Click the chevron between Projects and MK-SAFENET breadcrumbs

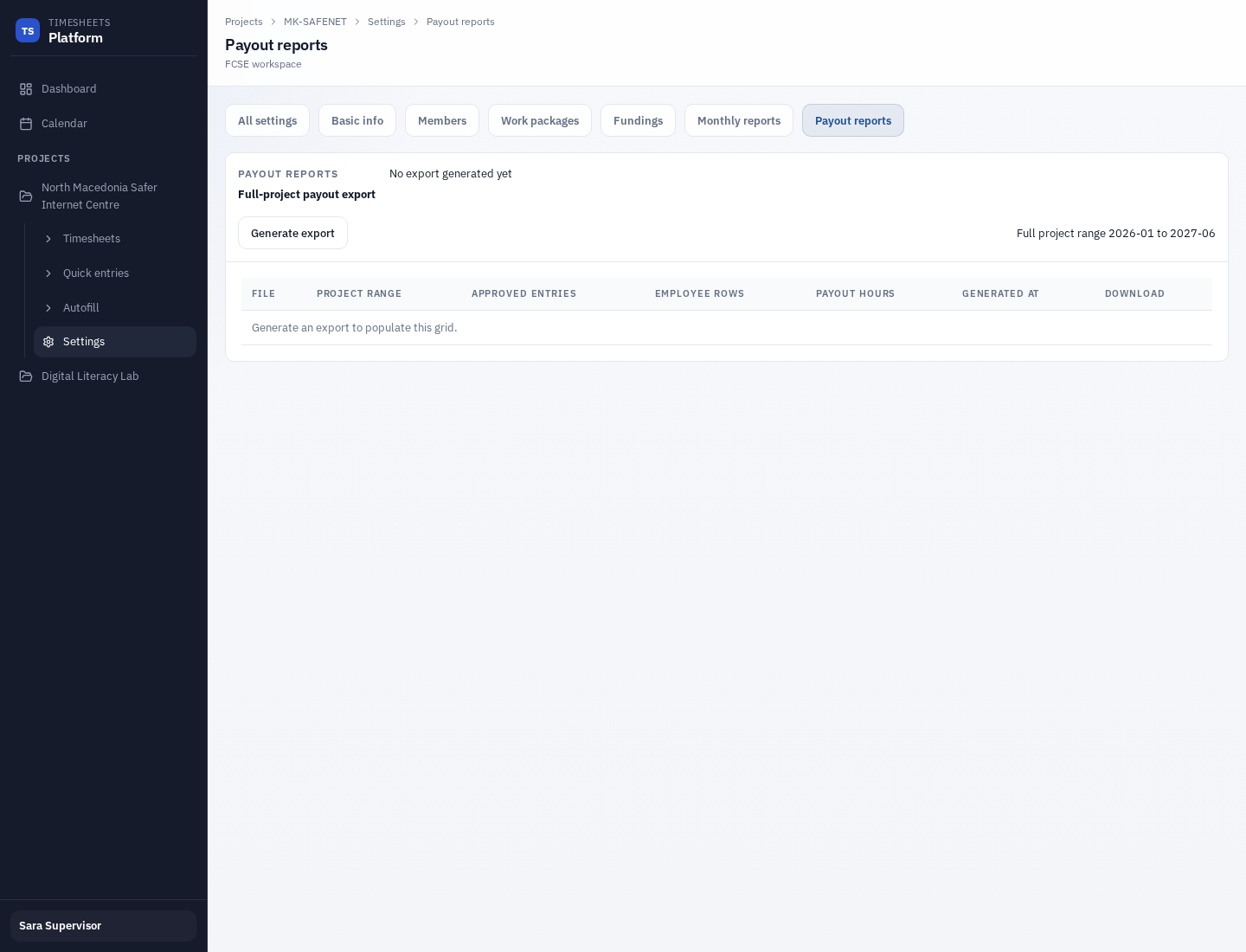[273, 22]
